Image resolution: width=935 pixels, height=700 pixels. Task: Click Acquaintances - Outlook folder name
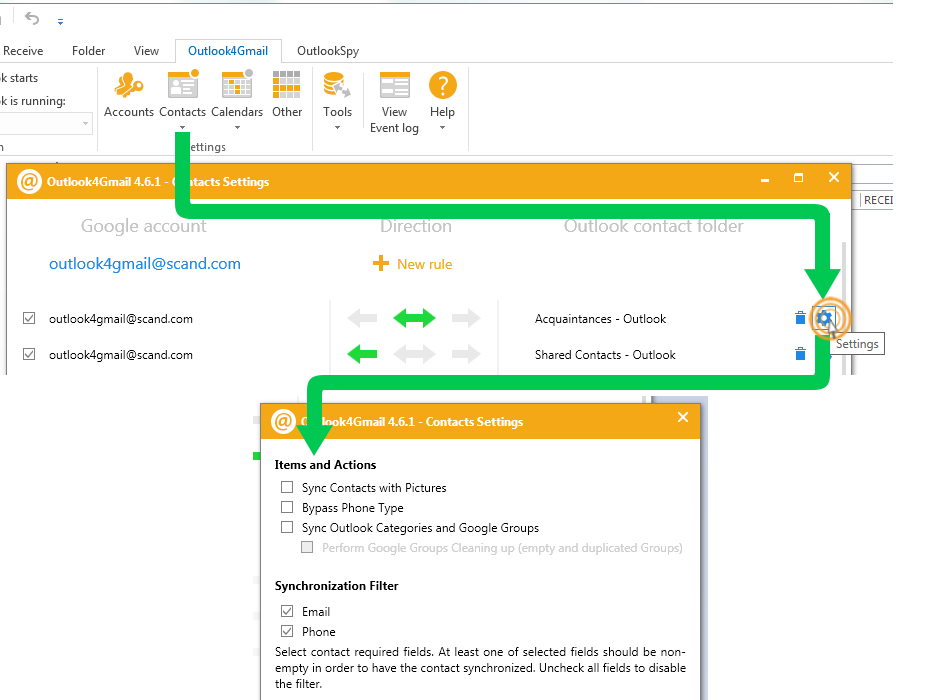click(x=600, y=319)
